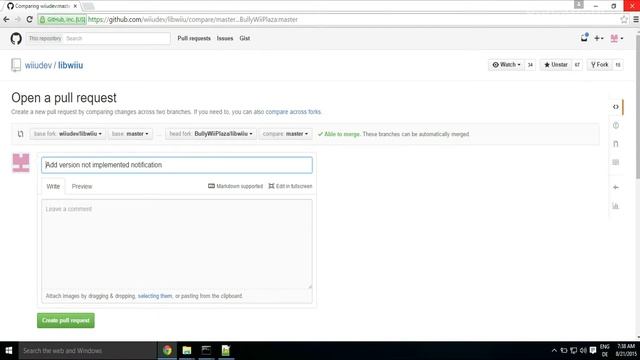Open the Pulse icon in the right sidebar
Image resolution: width=640 pixels, height=360 pixels.
point(616,187)
